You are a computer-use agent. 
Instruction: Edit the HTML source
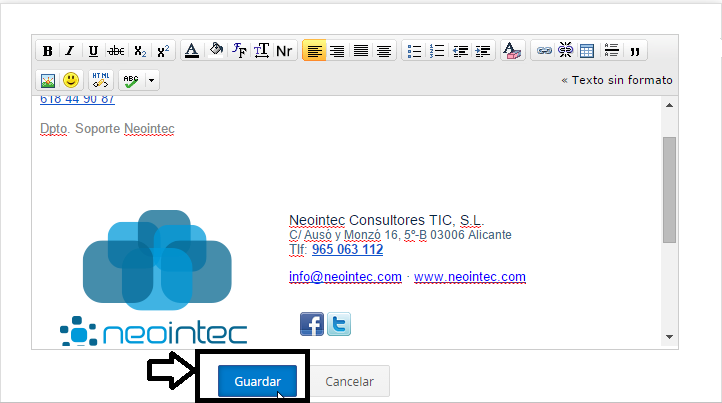[x=100, y=80]
